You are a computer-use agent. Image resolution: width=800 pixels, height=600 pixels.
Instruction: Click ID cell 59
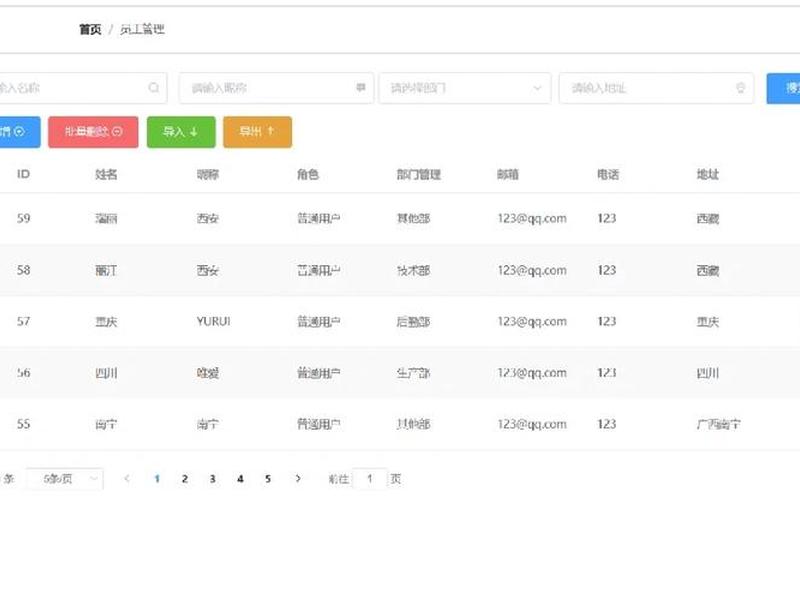[23, 218]
